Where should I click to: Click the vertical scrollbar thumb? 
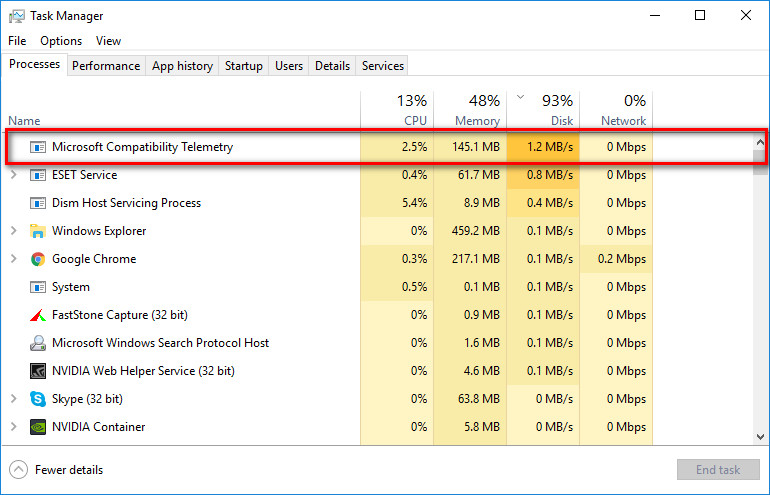[x=760, y=163]
